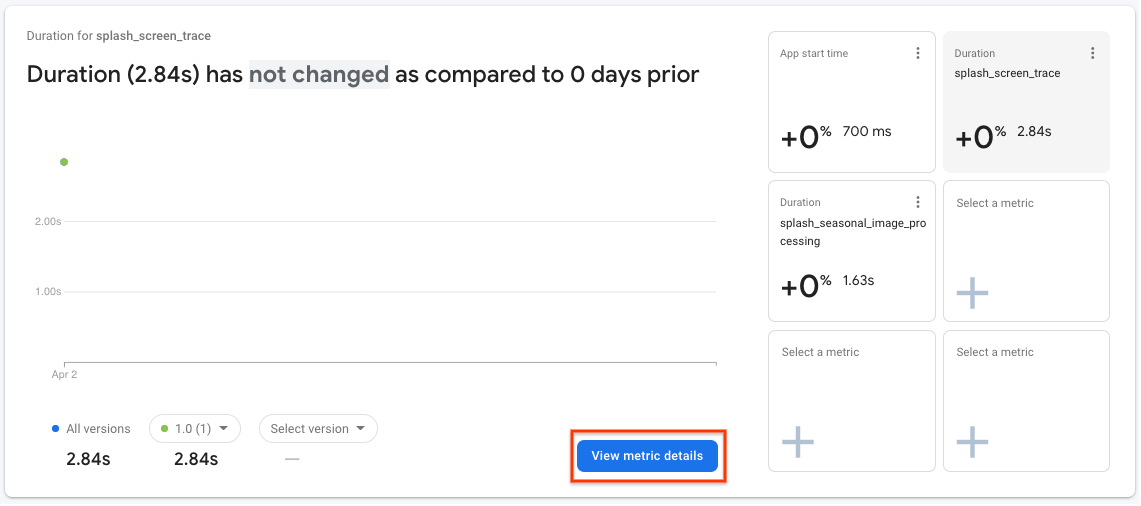Open splash_seasonal_image_processing card options menu

pos(918,203)
